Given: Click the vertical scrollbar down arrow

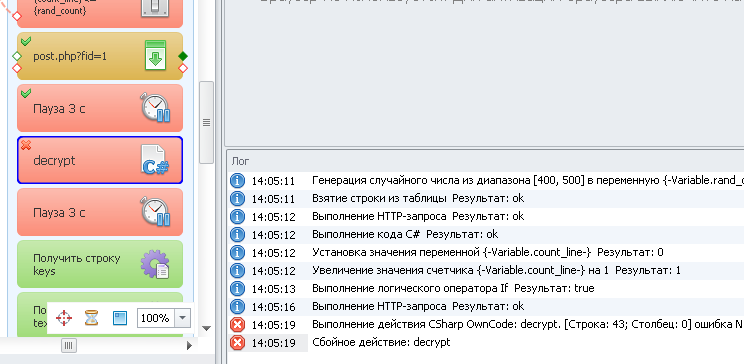Looking at the screenshot, I should pos(206,328).
